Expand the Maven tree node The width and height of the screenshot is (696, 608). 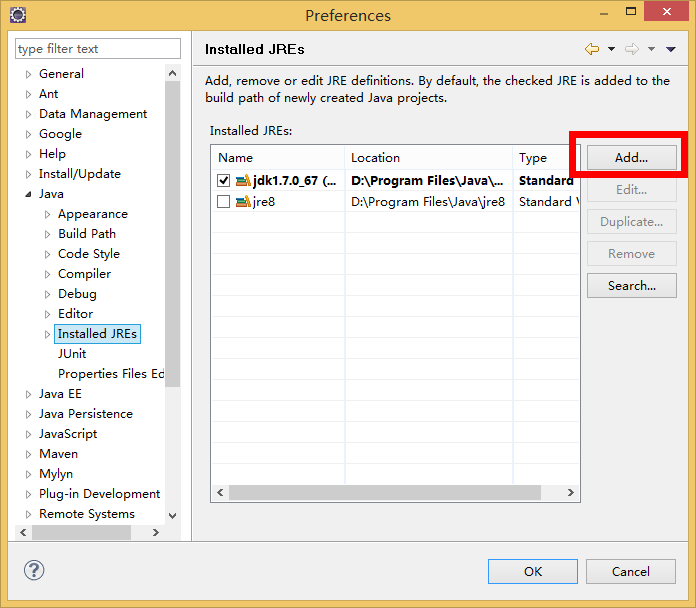28,454
